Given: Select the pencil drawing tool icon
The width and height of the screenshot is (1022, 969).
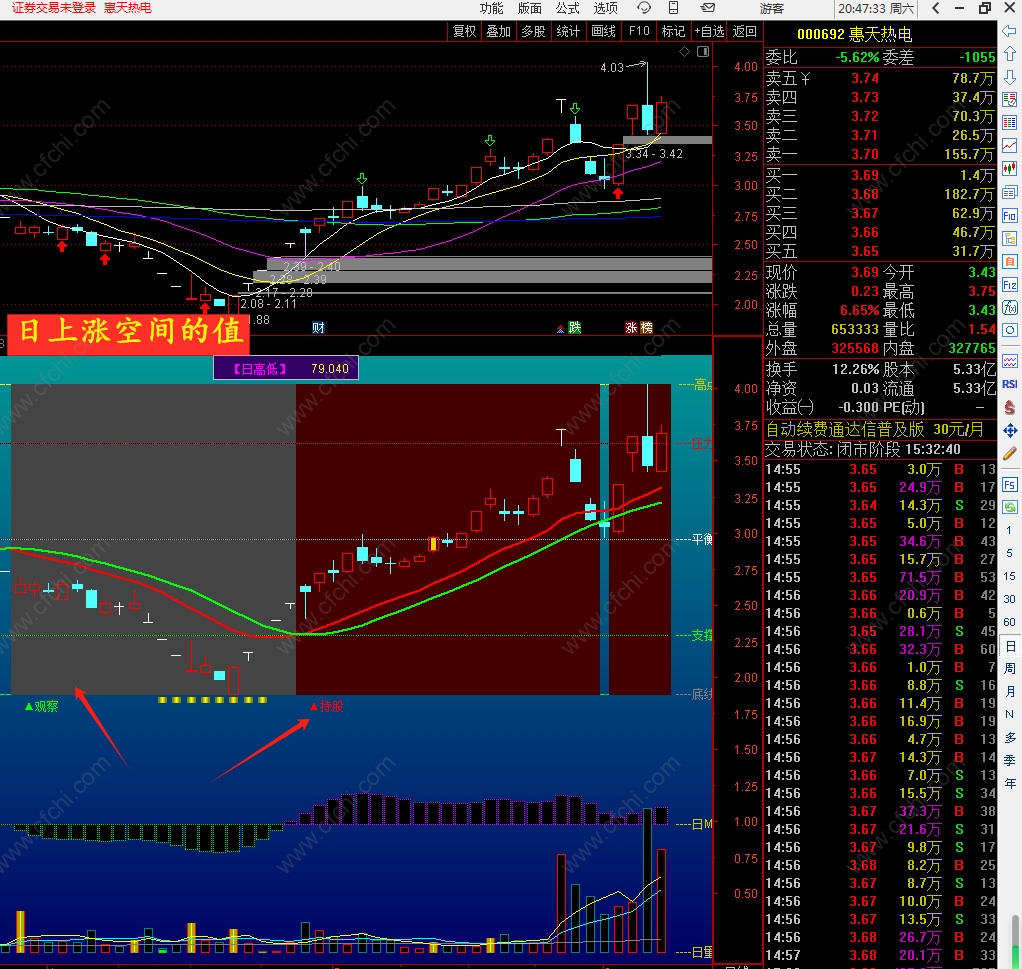Looking at the screenshot, I should [1010, 453].
